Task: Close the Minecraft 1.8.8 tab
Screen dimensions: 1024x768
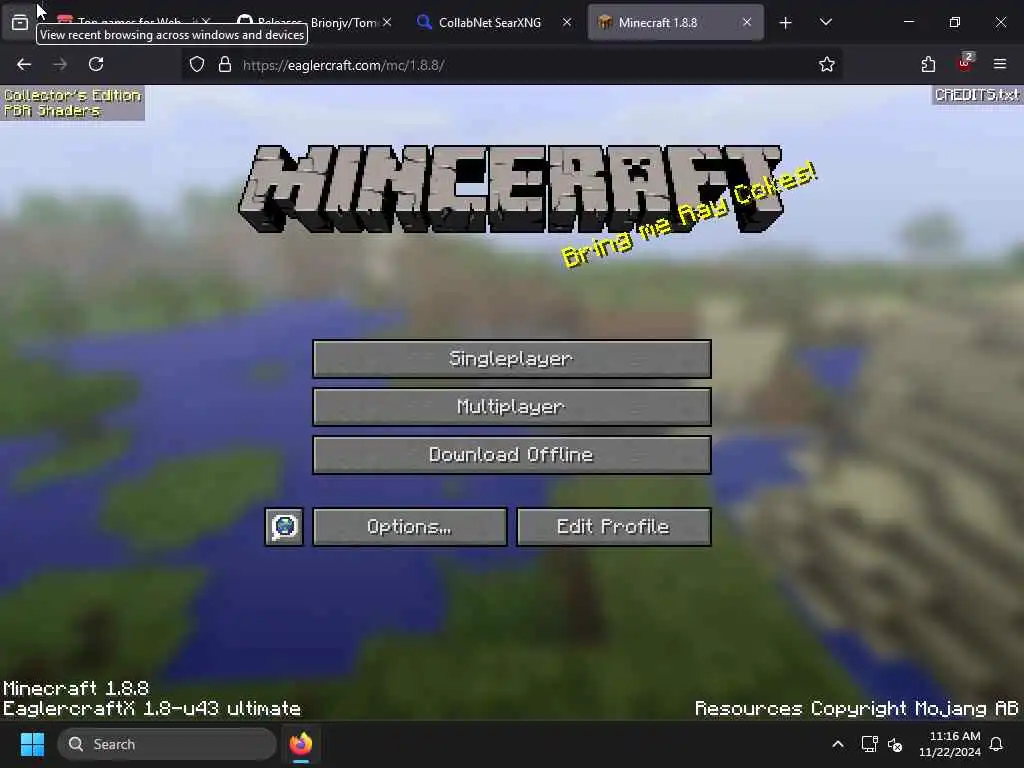Action: coord(746,22)
